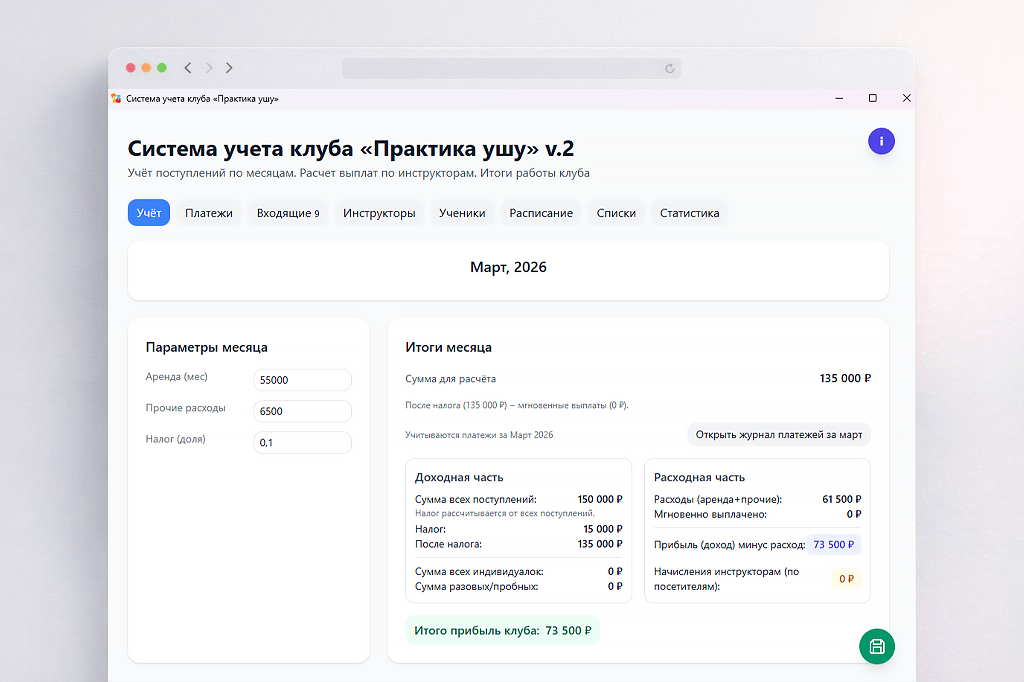The width and height of the screenshot is (1024, 682).
Task: Open the Ученики tab
Action: coord(462,212)
